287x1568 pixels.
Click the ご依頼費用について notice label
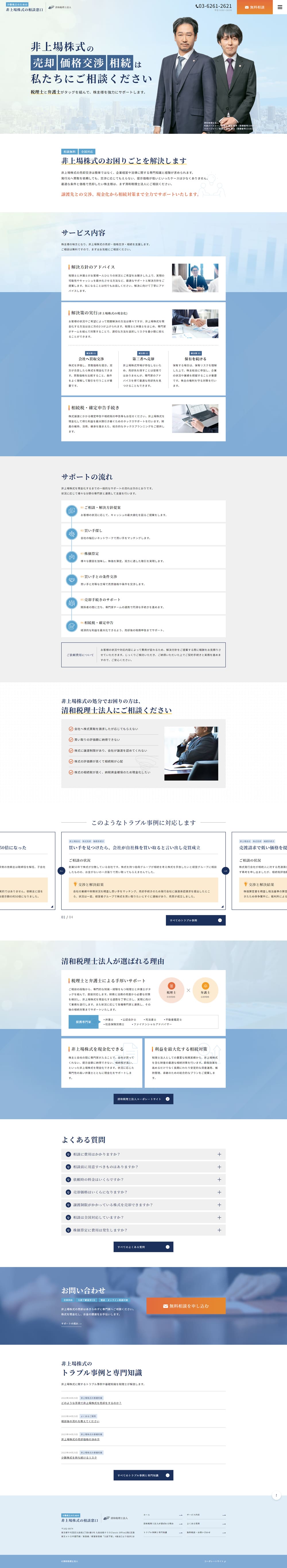[80, 655]
